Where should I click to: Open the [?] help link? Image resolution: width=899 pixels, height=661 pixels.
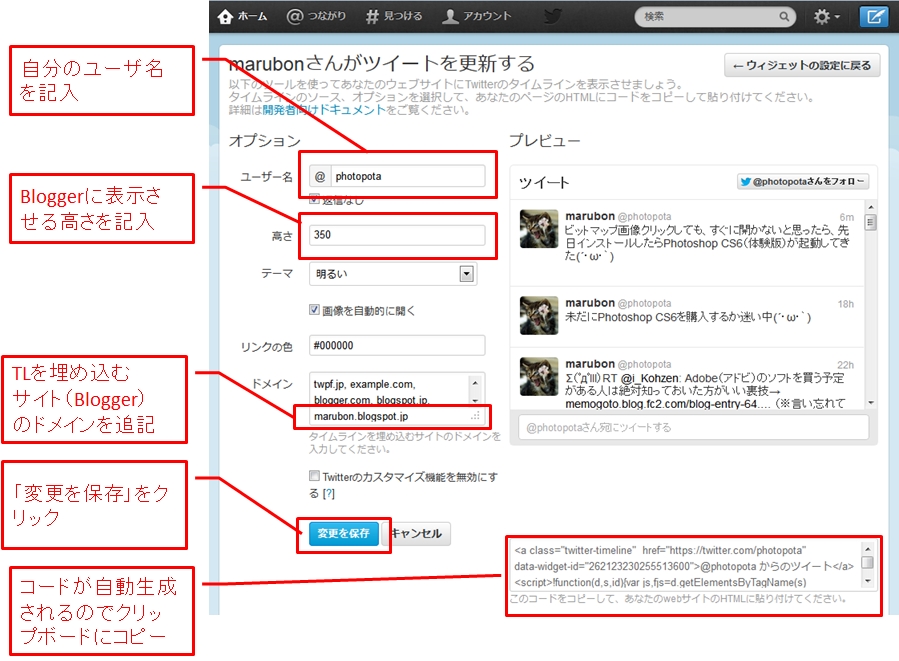329,494
